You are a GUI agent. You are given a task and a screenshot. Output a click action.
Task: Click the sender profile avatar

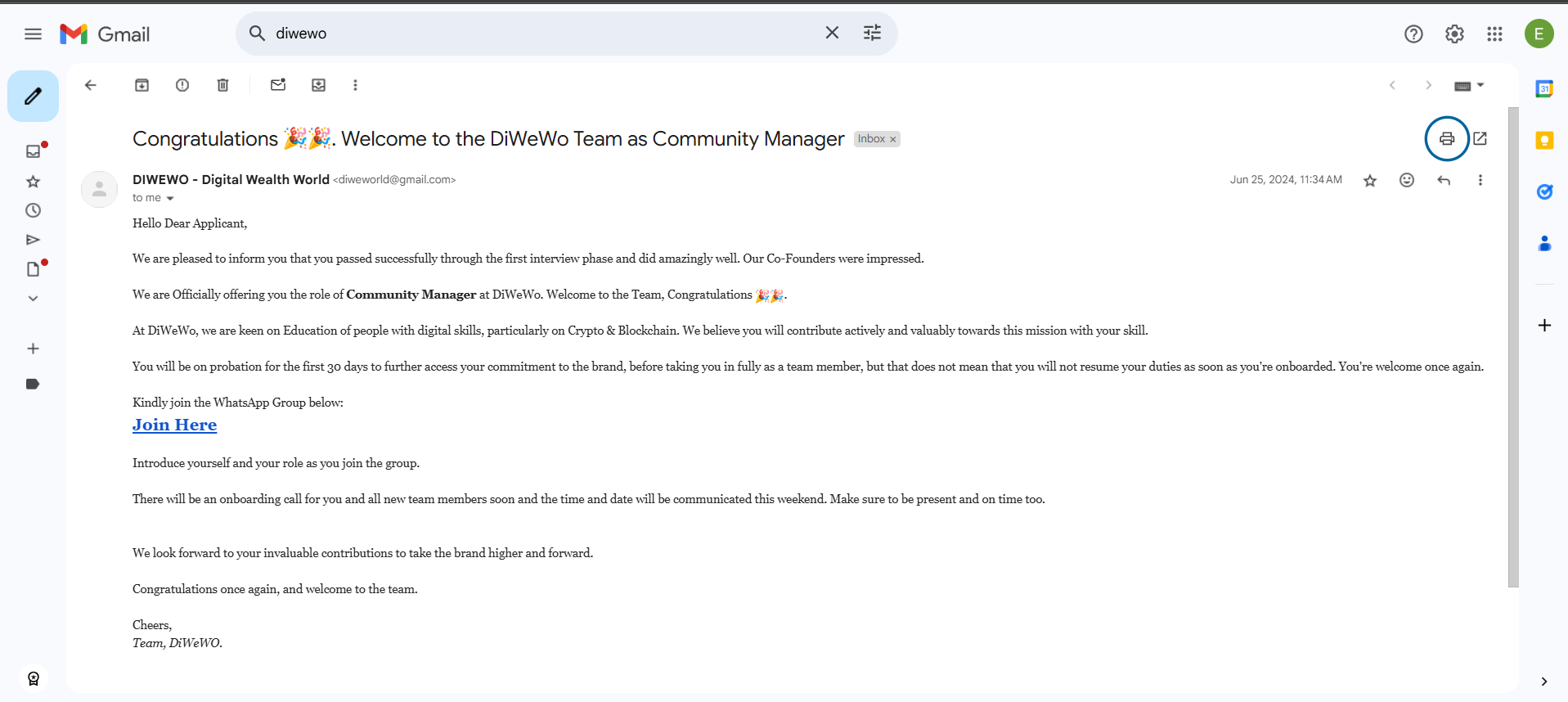99,189
